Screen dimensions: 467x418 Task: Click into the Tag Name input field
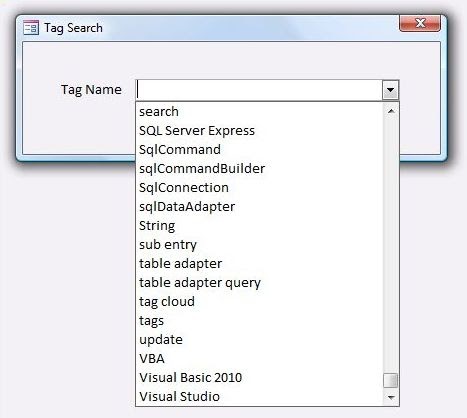259,90
